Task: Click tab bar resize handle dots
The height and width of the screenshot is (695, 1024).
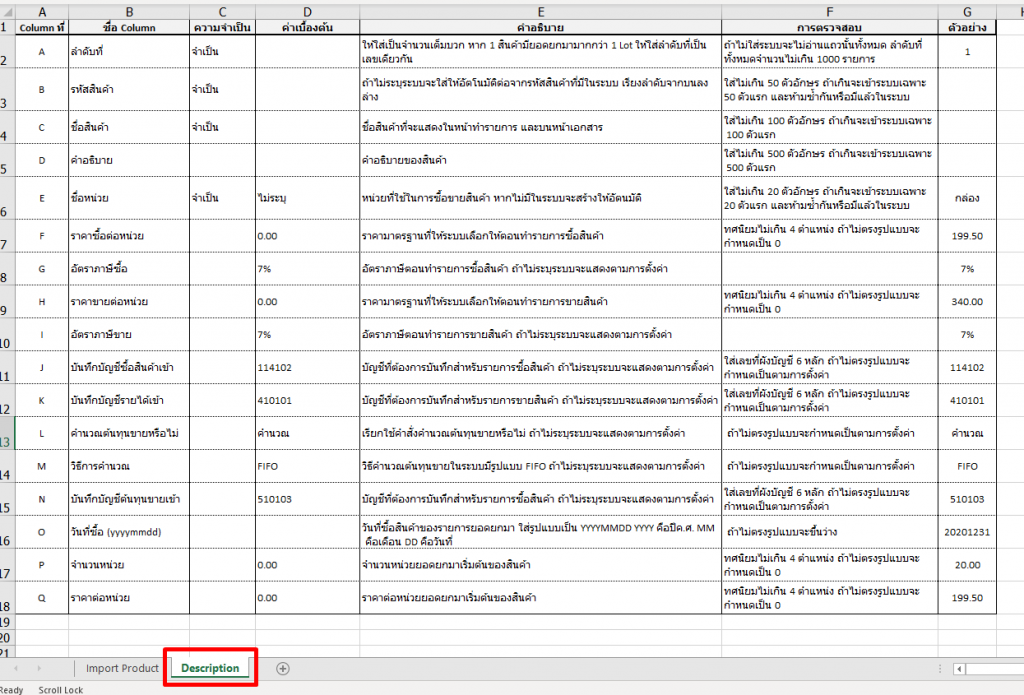Action: click(x=939, y=668)
